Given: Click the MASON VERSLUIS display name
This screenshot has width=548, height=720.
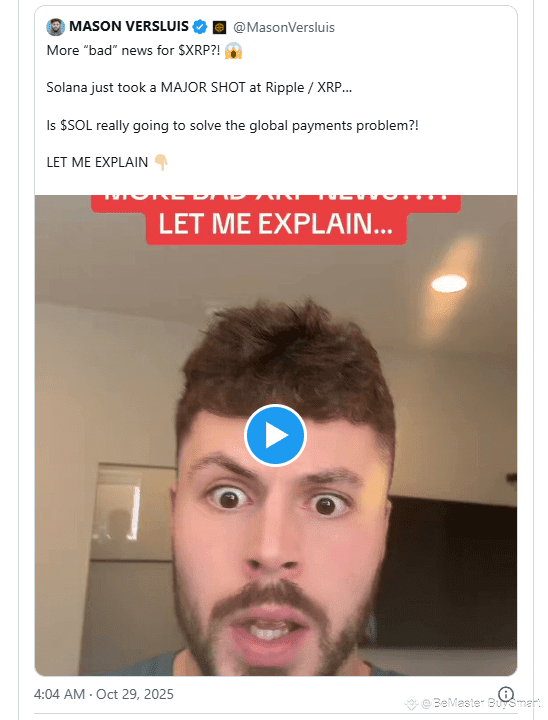Looking at the screenshot, I should pyautogui.click(x=129, y=27).
